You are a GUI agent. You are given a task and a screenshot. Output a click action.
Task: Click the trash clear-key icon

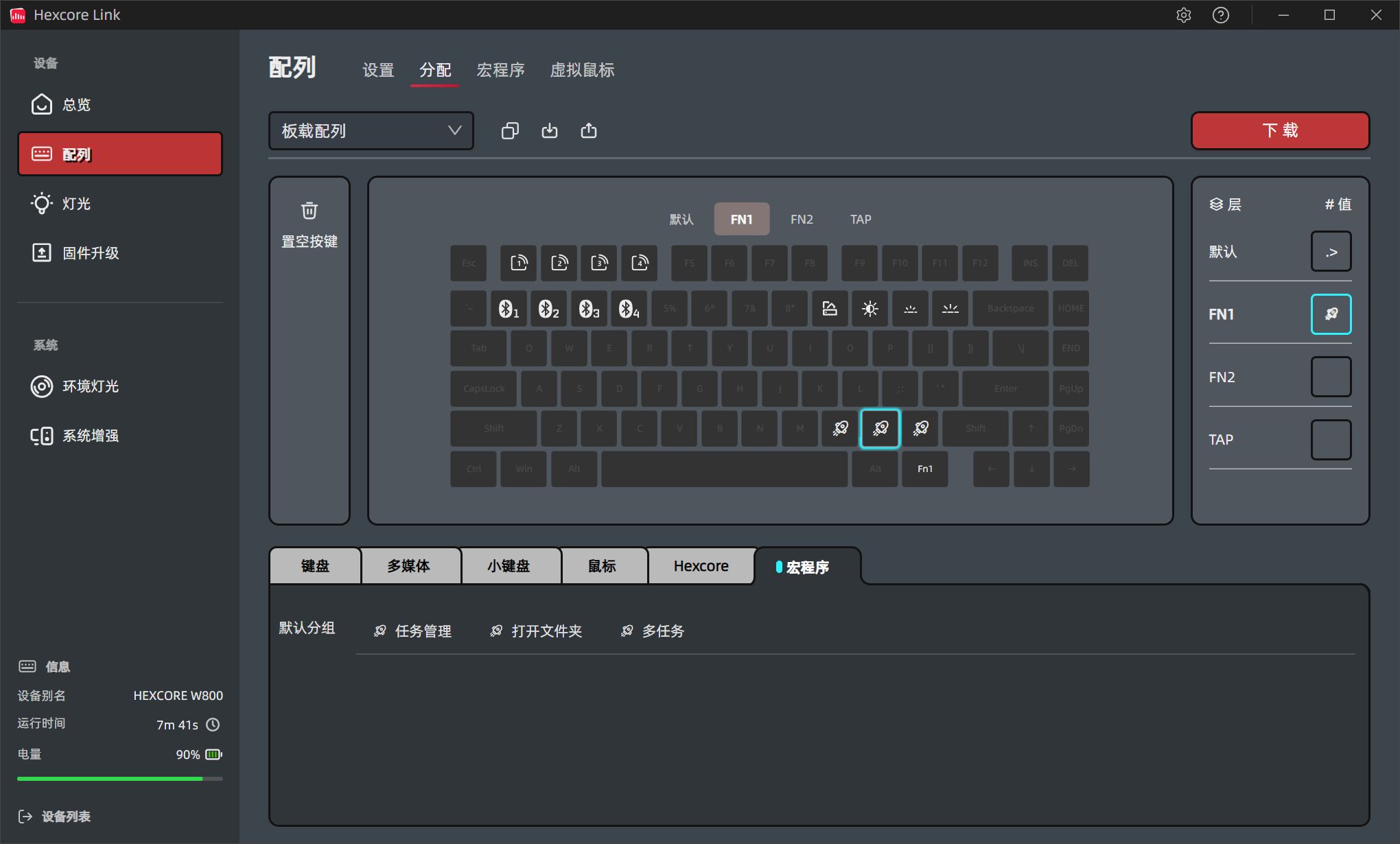[310, 211]
